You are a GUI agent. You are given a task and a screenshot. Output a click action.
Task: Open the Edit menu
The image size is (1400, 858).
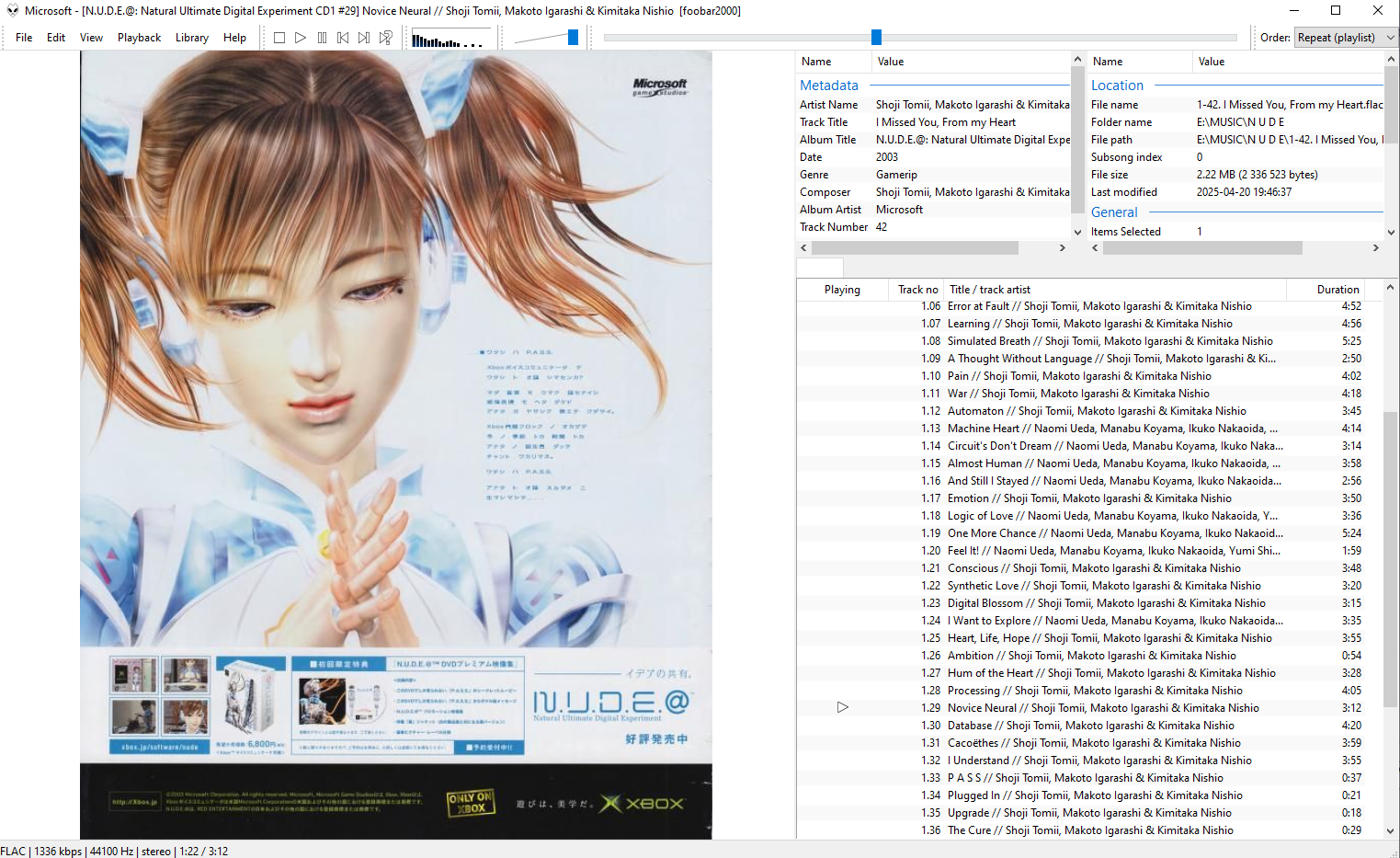click(x=56, y=38)
